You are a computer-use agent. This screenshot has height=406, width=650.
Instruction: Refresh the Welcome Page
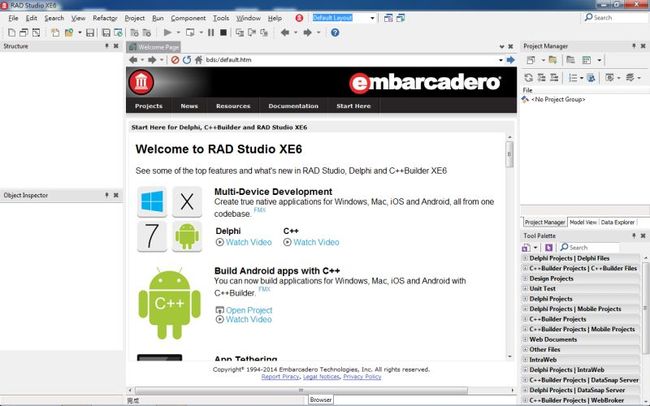coord(187,60)
